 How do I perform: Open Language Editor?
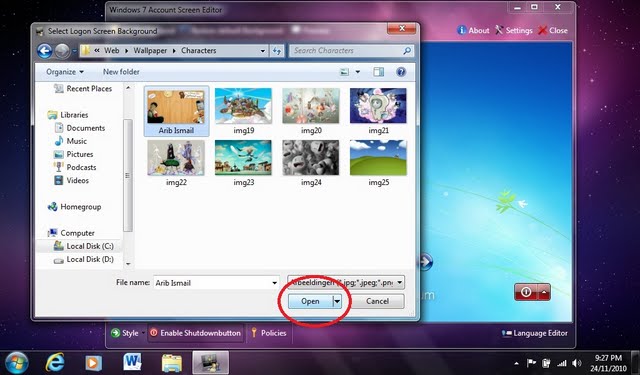(x=535, y=333)
